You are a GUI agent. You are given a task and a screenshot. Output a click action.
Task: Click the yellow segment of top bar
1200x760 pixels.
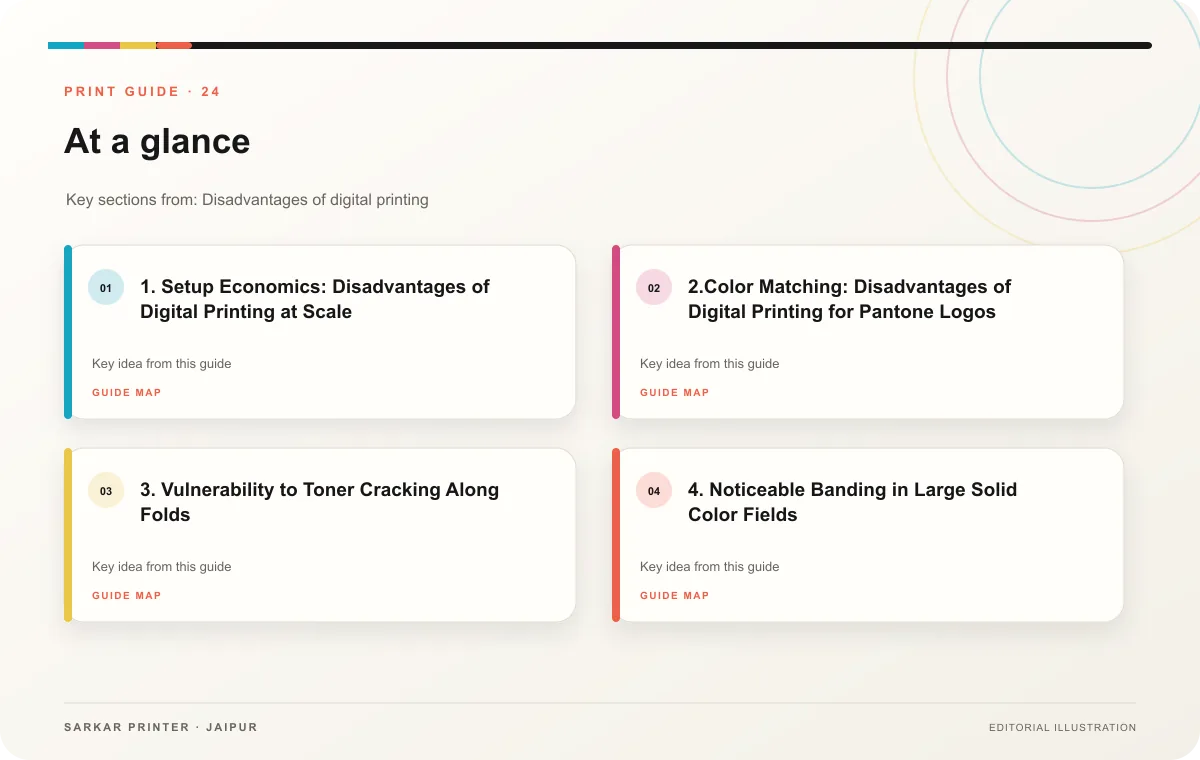138,45
